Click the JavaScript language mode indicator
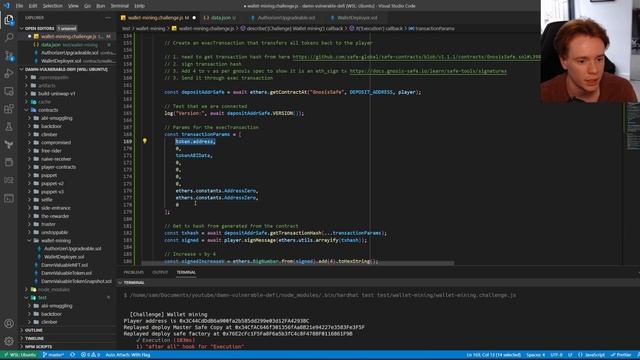Viewport: 640px width, 360px height. (x=591, y=355)
